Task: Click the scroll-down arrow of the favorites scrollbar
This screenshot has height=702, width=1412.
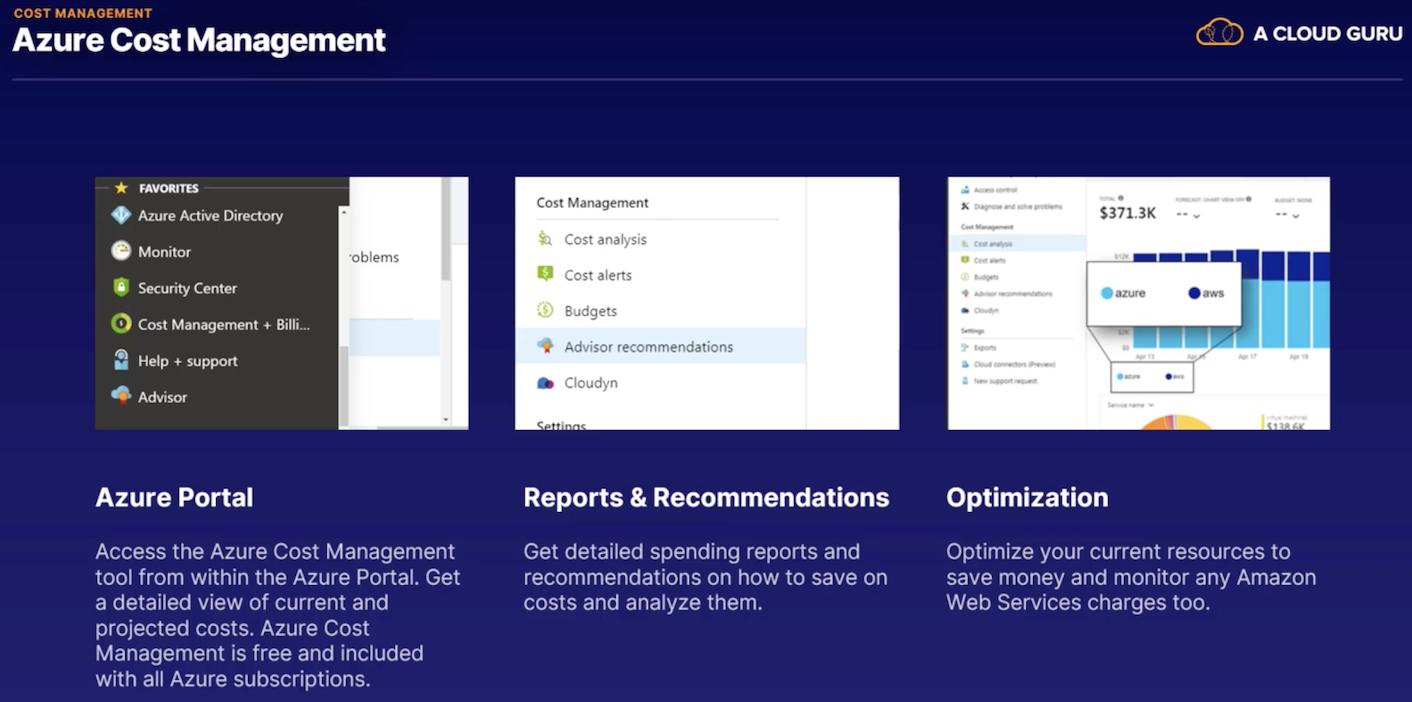Action: 446,420
